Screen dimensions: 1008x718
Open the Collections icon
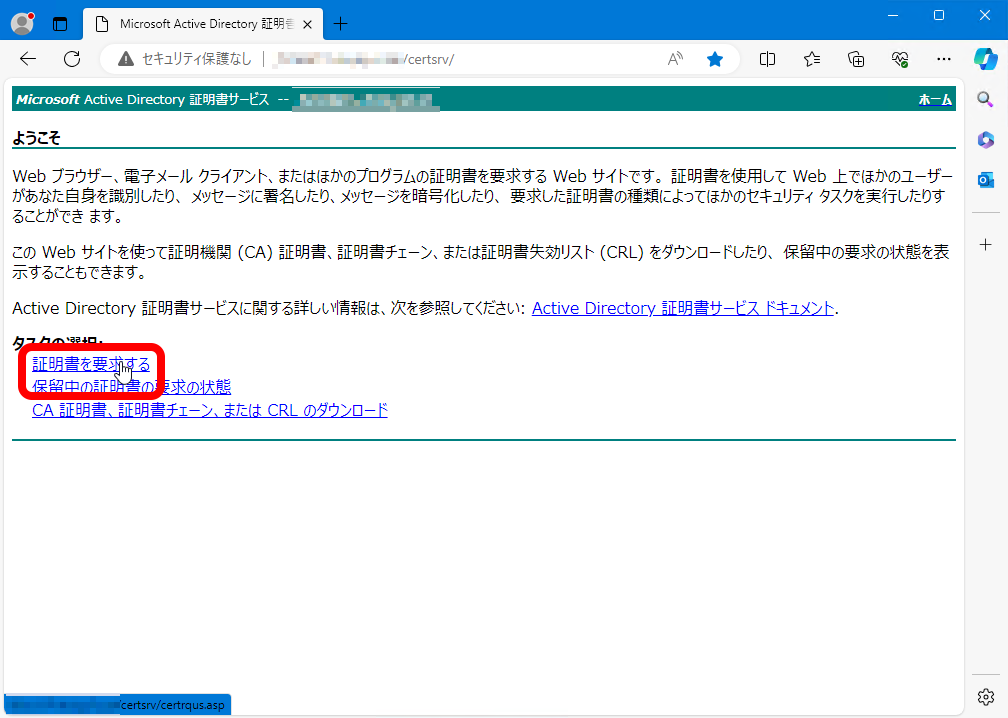click(856, 59)
